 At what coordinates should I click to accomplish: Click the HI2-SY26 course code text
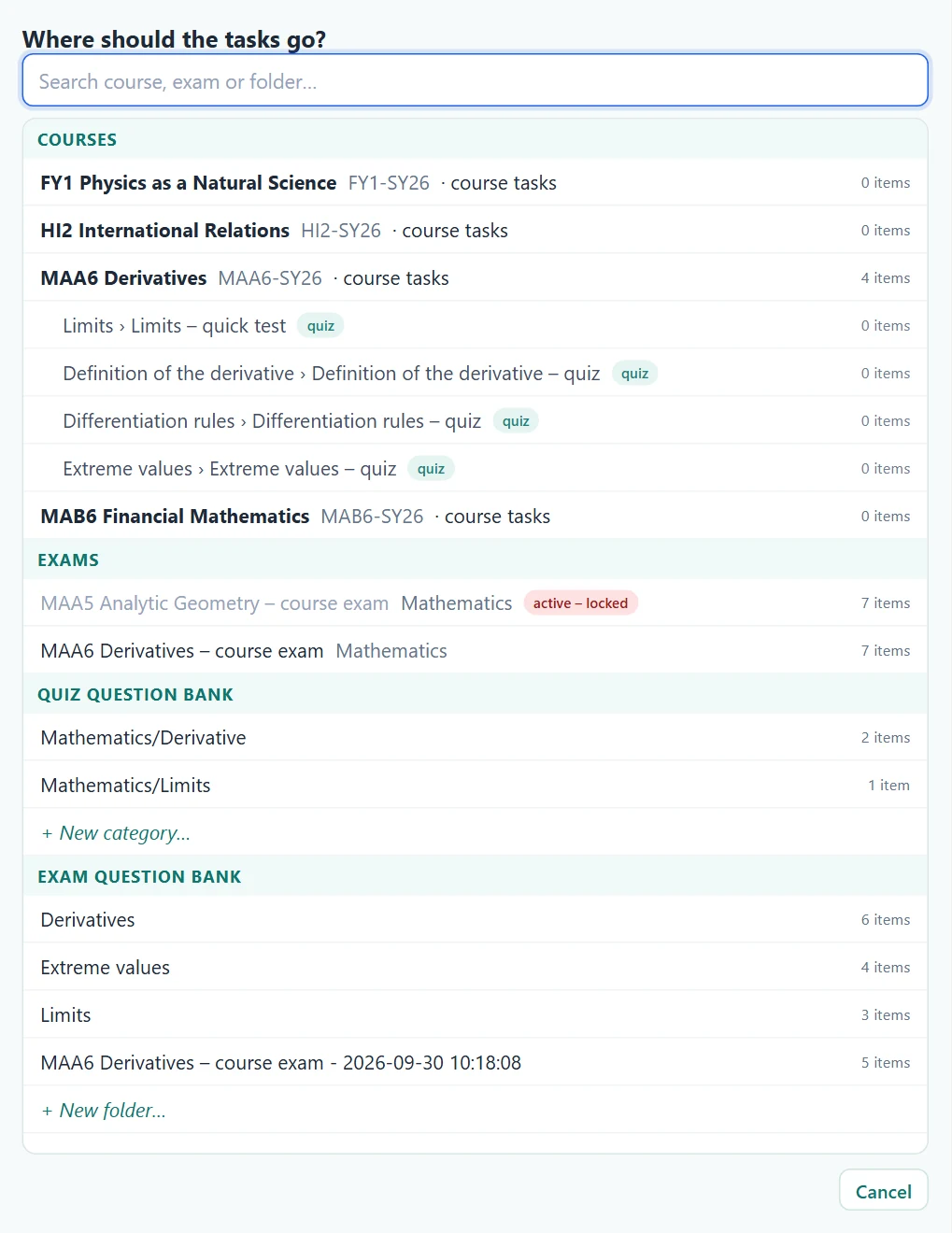[341, 231]
